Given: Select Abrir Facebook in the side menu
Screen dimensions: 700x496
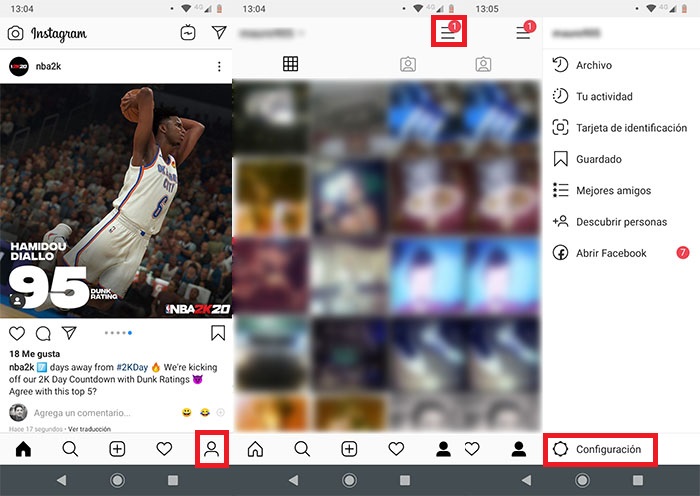Looking at the screenshot, I should pyautogui.click(x=621, y=253).
